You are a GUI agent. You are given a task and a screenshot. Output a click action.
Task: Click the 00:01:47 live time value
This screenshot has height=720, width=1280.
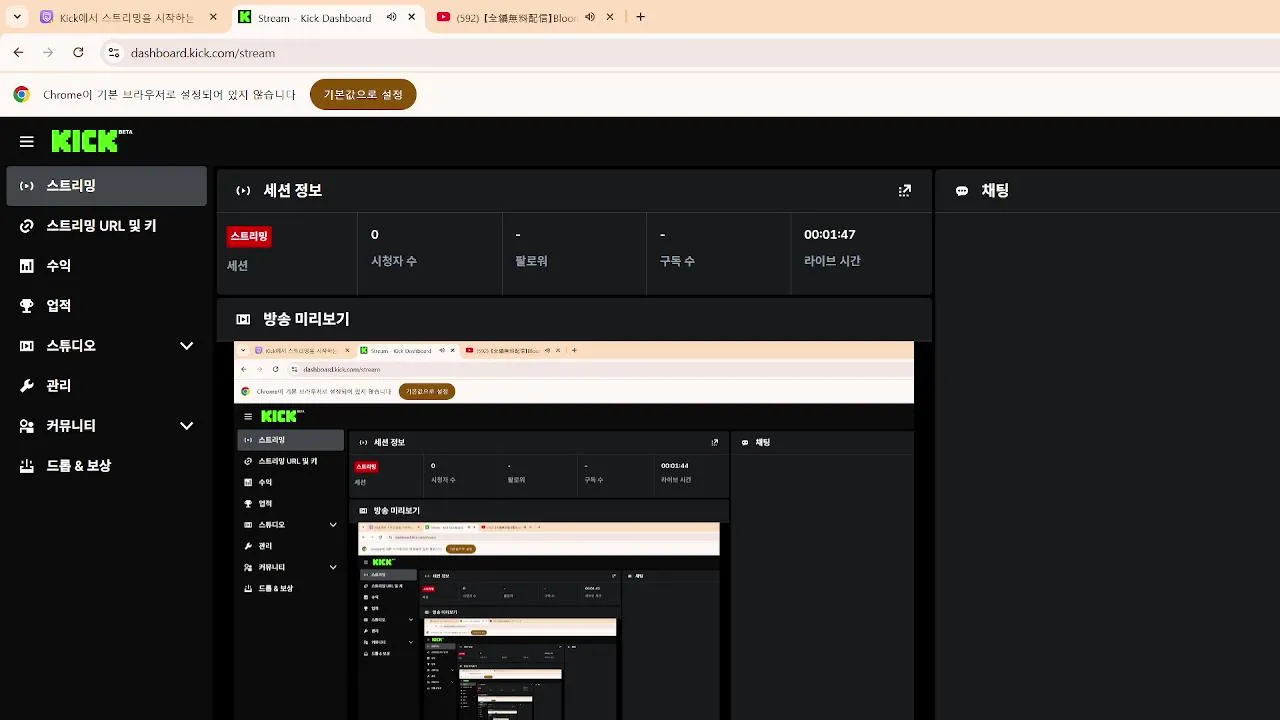pyautogui.click(x=830, y=234)
